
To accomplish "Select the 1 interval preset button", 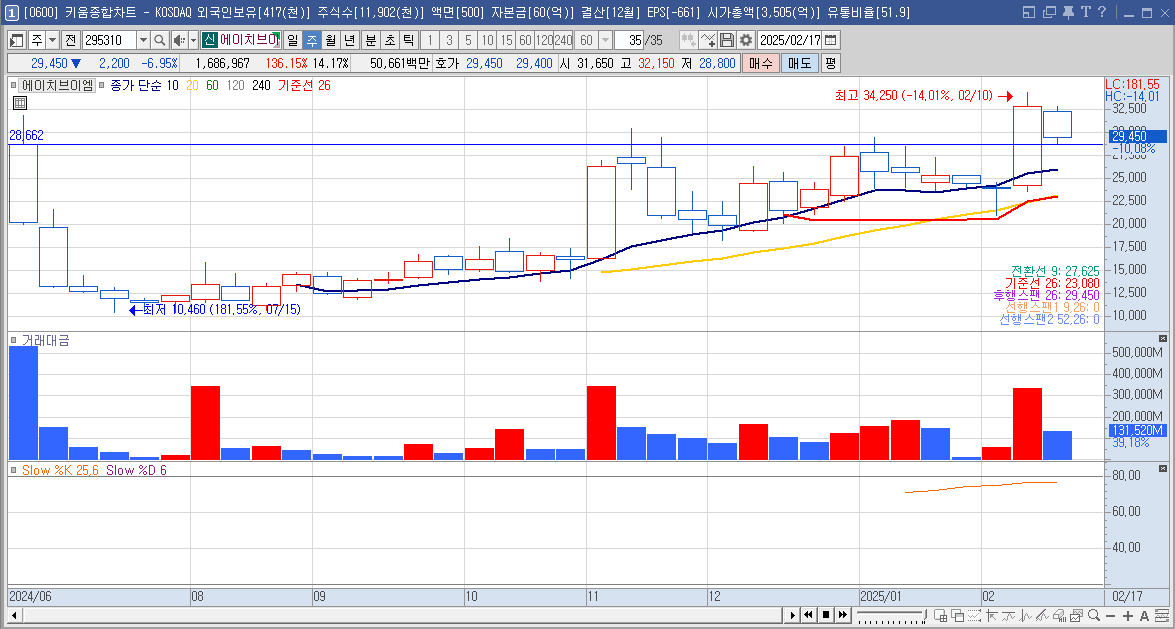I will point(429,40).
